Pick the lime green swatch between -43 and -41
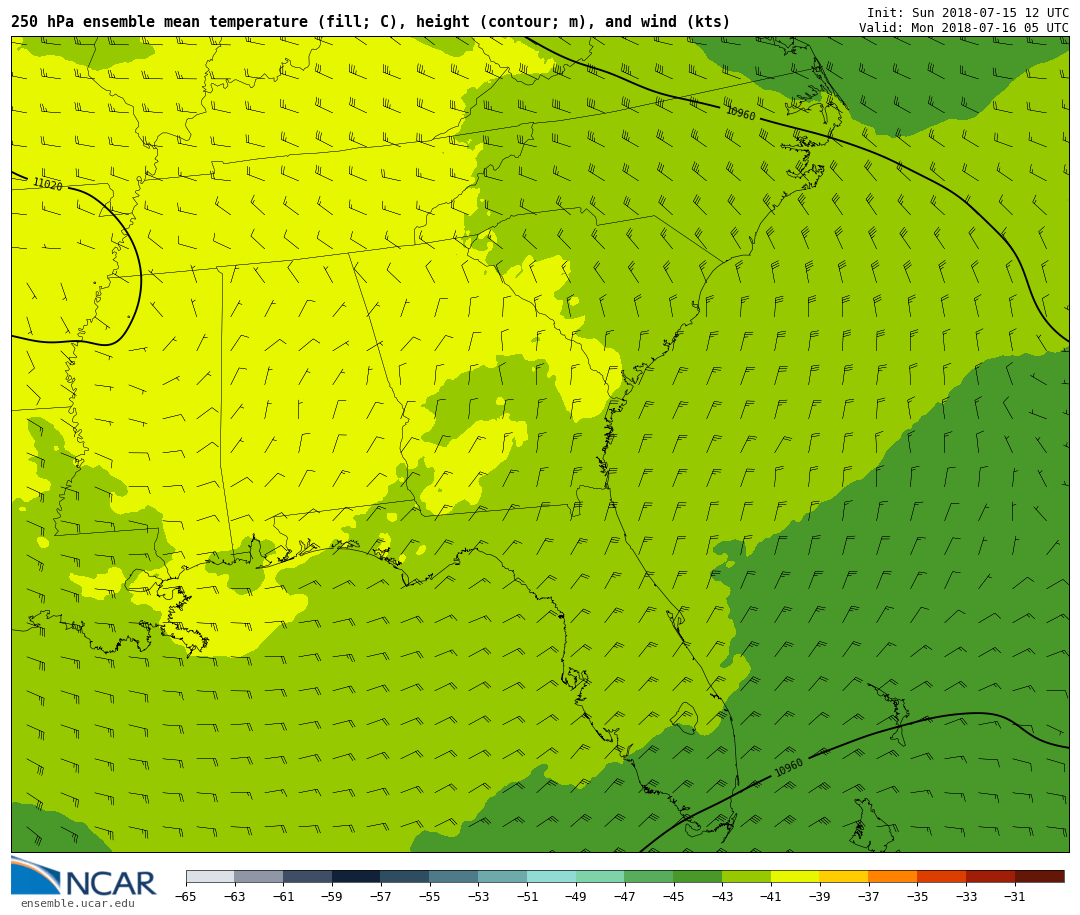 pyautogui.click(x=747, y=876)
